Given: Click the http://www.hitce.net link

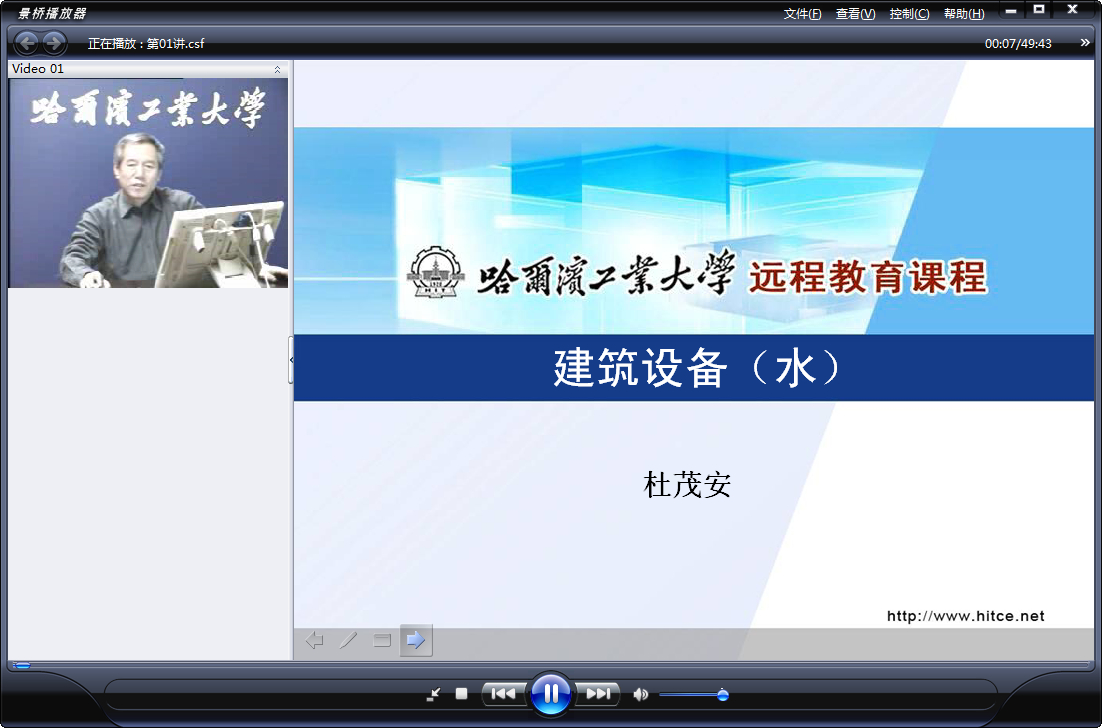Looking at the screenshot, I should click(966, 616).
